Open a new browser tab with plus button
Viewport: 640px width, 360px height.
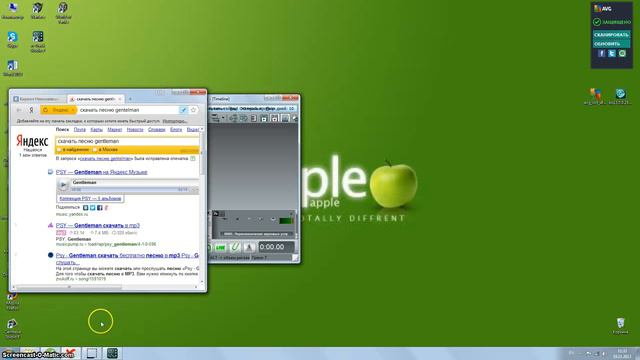(x=130, y=99)
